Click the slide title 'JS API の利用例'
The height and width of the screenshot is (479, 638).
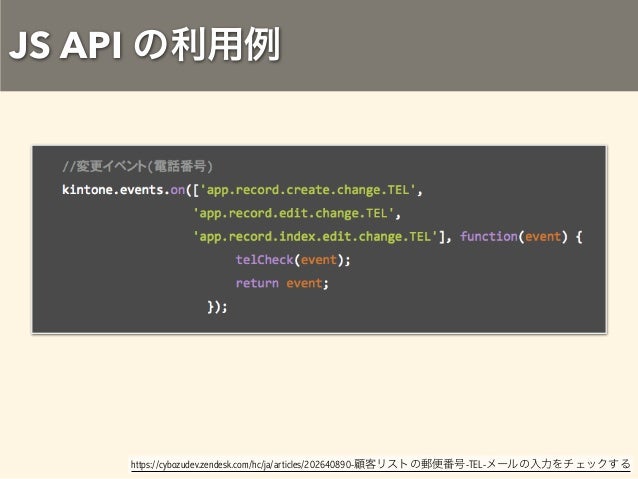(145, 44)
